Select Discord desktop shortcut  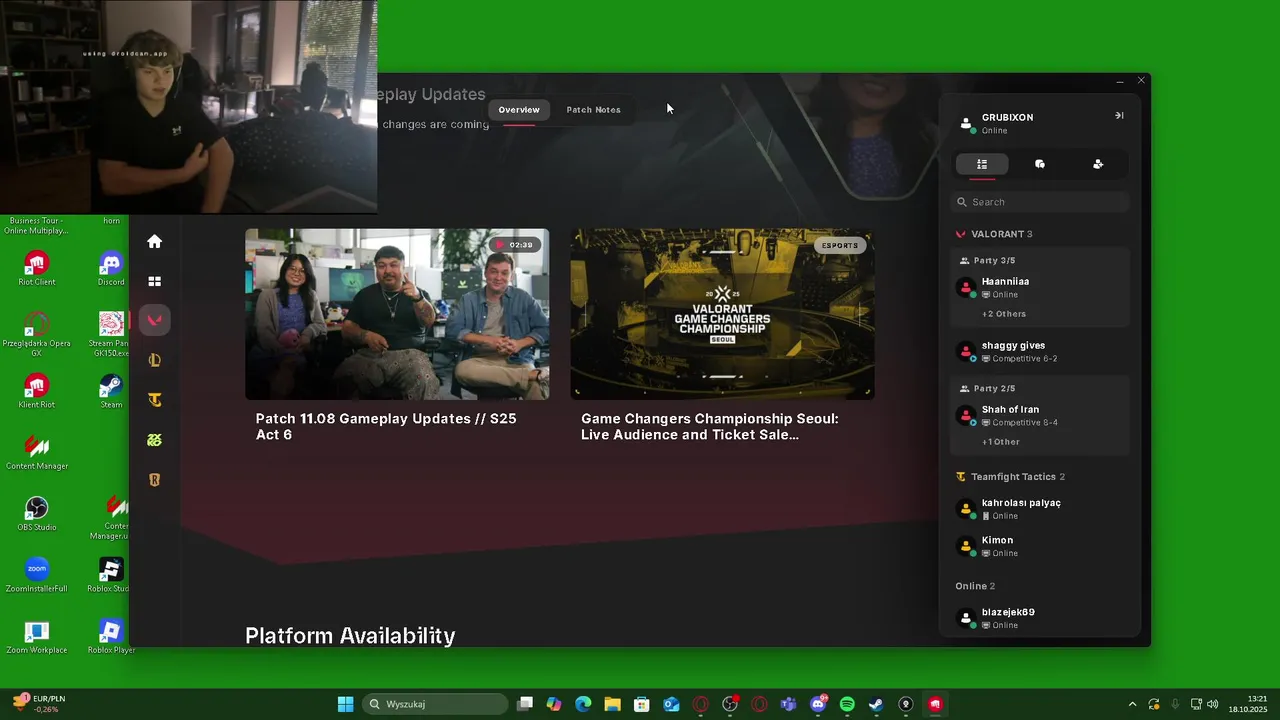point(111,269)
